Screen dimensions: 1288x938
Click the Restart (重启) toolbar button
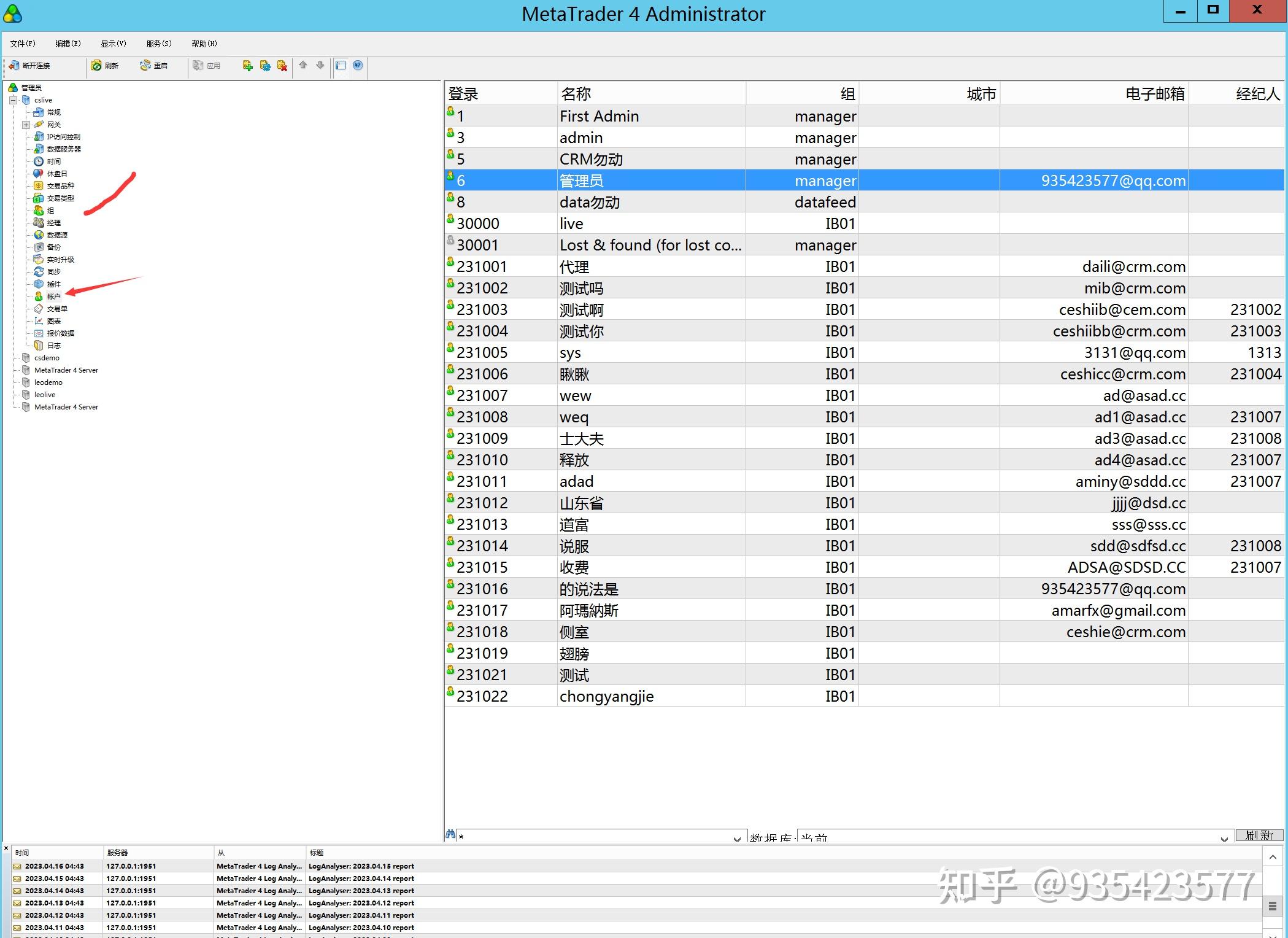(x=153, y=66)
